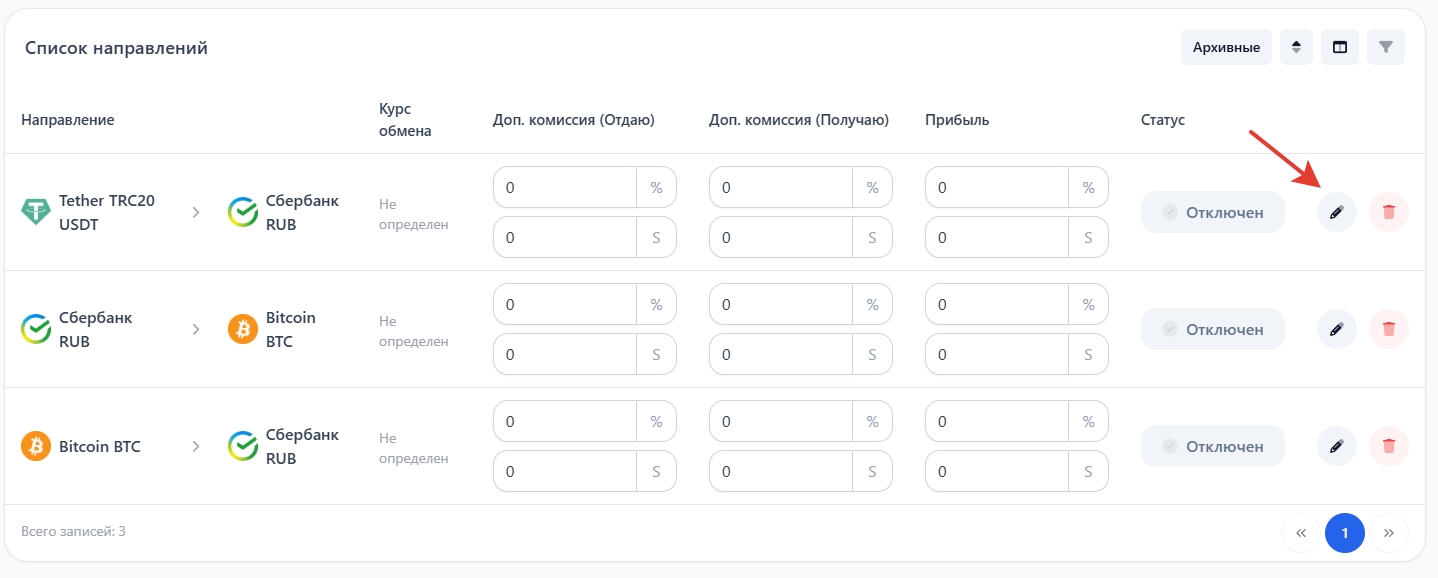Open the filter icon in header
Viewport: 1438px width, 578px height.
click(1385, 47)
